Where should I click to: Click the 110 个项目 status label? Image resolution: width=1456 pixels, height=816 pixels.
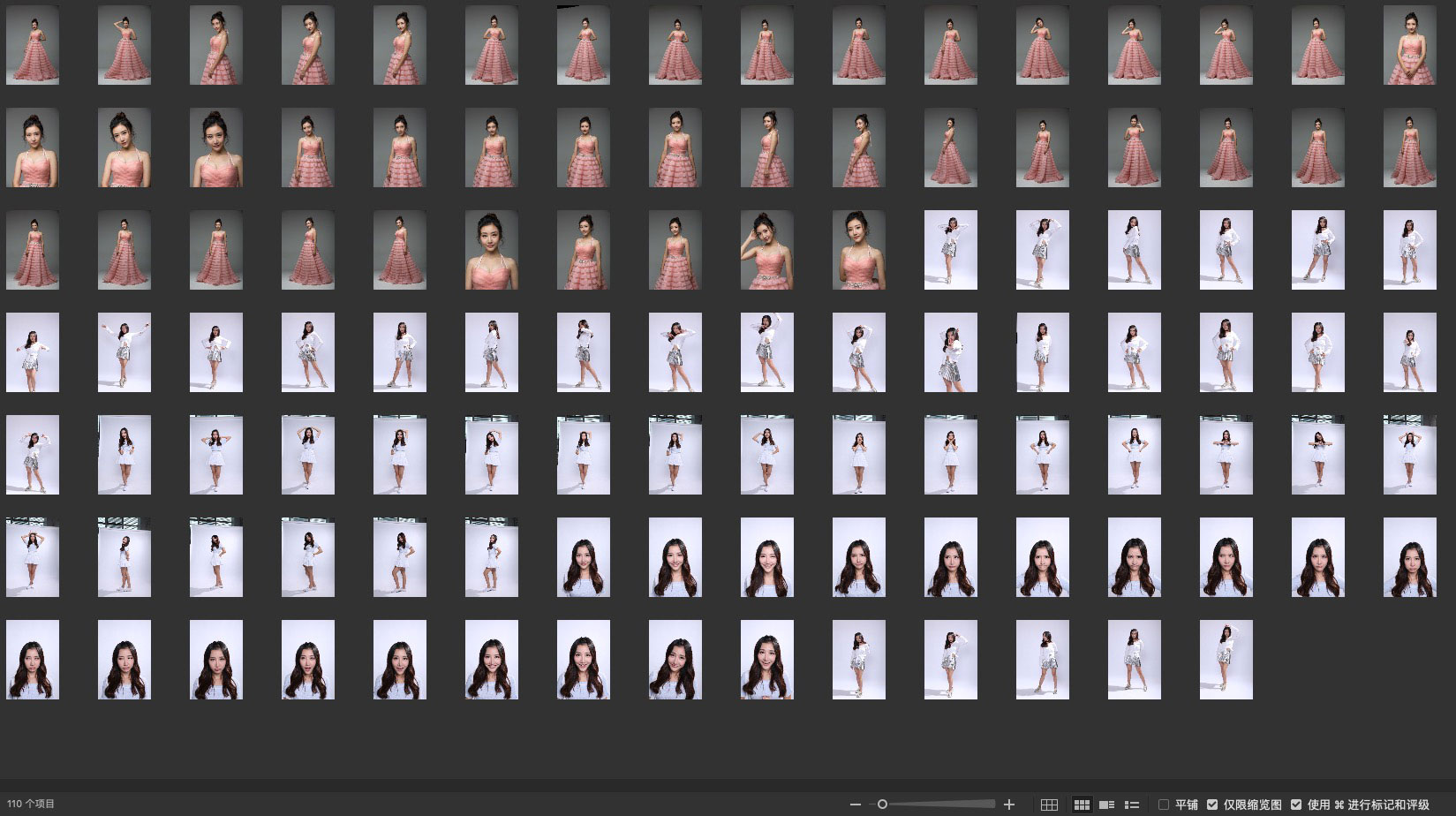coord(31,805)
